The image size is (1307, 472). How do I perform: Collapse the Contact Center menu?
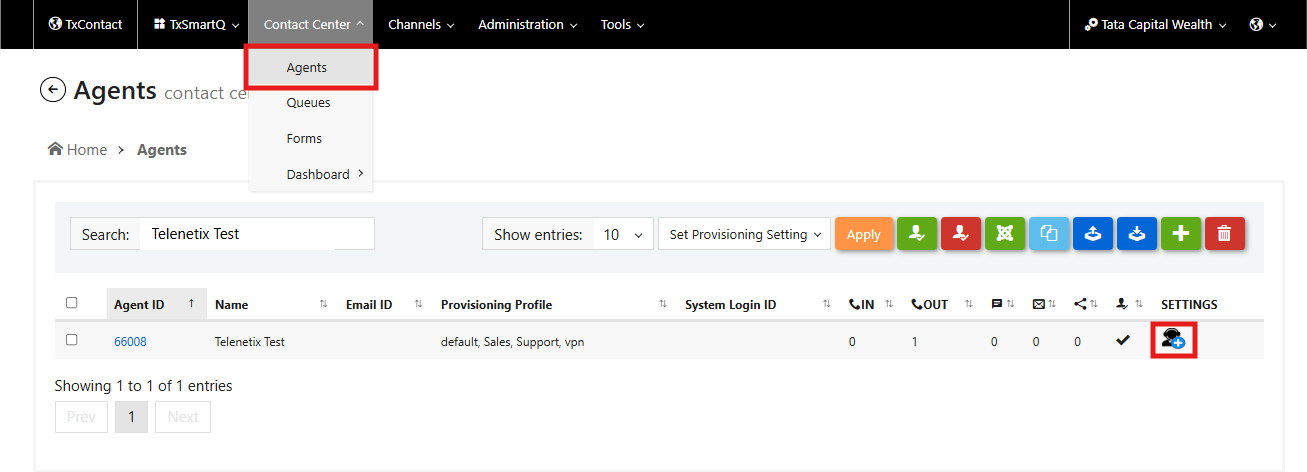[x=311, y=24]
